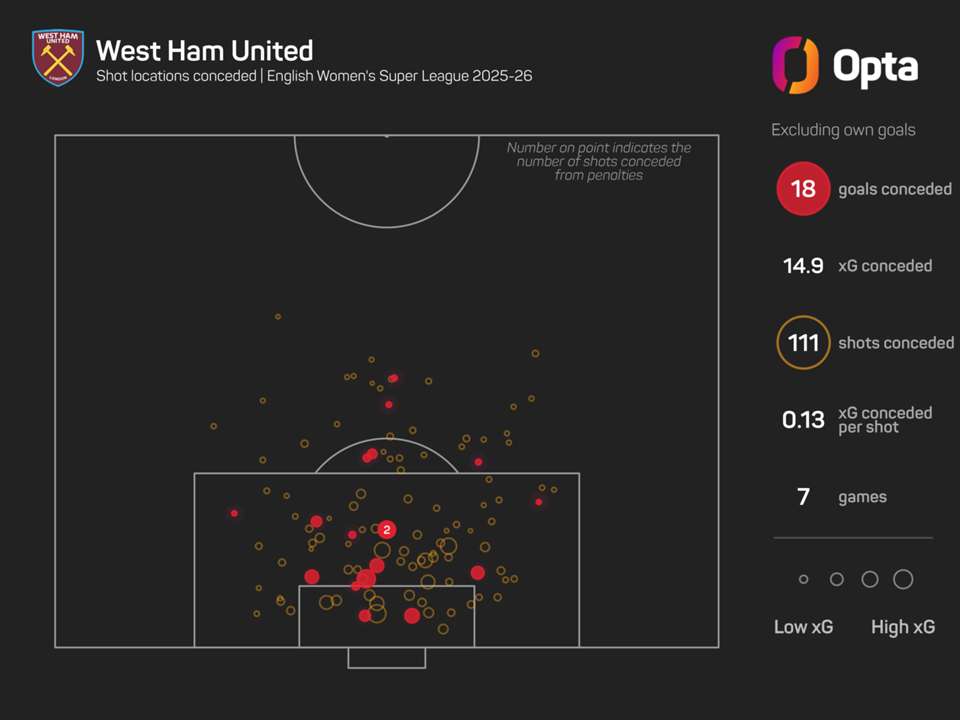Click the Low xG legend label

(803, 627)
